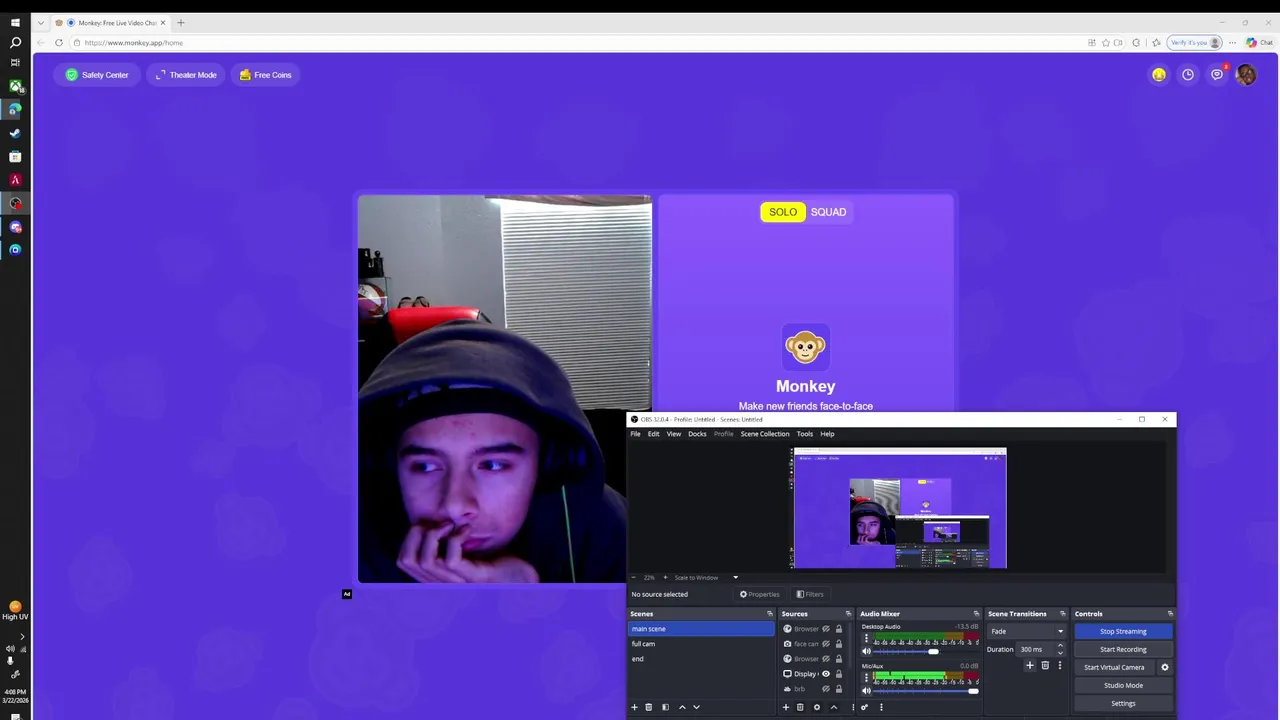
Task: Open source Filters in OBS
Action: [x=810, y=594]
